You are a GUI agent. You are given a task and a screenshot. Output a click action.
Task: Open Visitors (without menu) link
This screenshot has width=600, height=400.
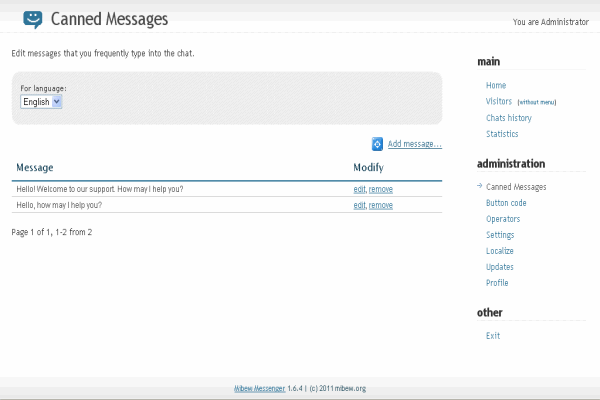pyautogui.click(x=536, y=102)
